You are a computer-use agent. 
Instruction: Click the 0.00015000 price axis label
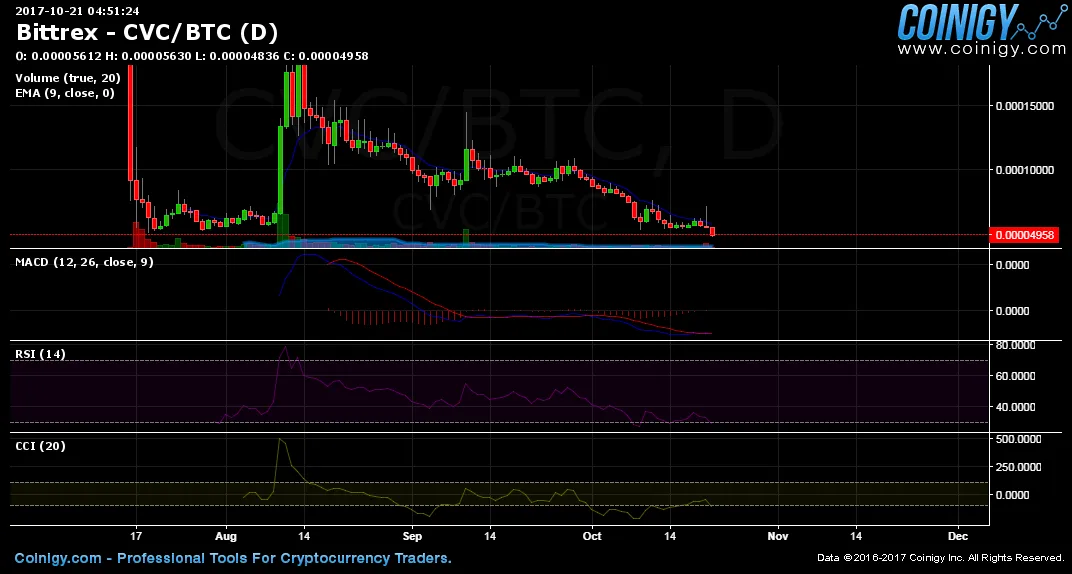point(1026,106)
